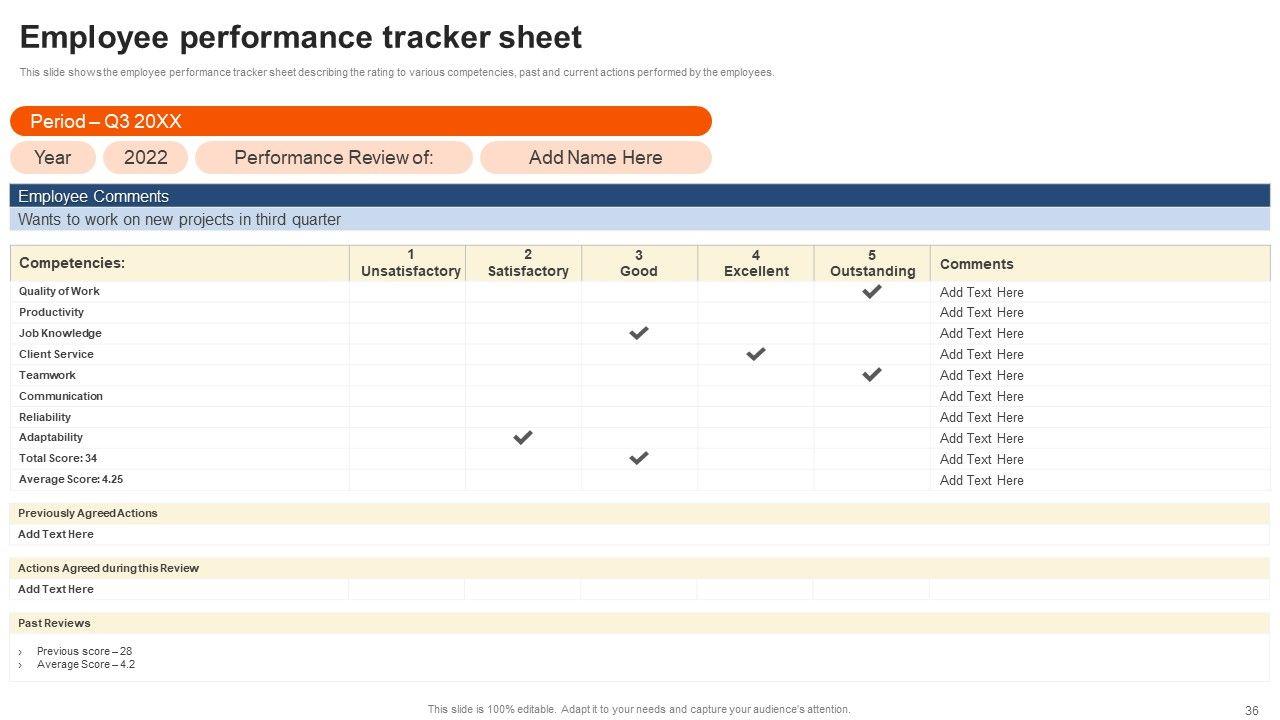Select the 1 Unsatisfactory column header
The image size is (1280, 720).
[410, 263]
